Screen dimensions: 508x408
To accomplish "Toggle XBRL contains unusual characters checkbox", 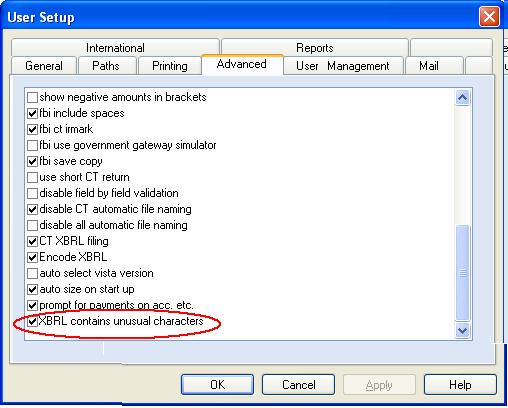I will pos(32,321).
